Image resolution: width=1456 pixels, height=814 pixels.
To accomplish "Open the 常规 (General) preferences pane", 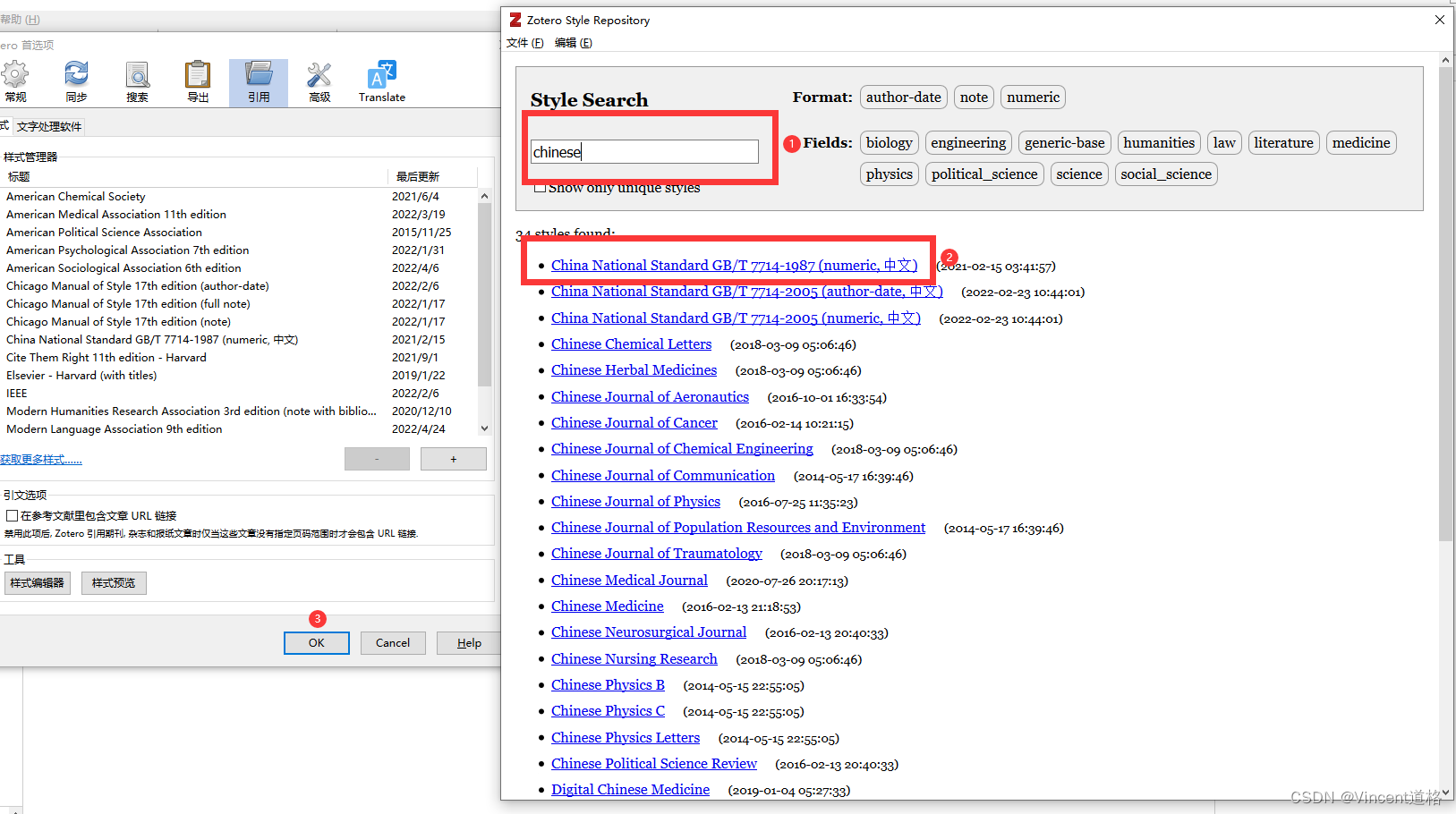I will tap(15, 82).
